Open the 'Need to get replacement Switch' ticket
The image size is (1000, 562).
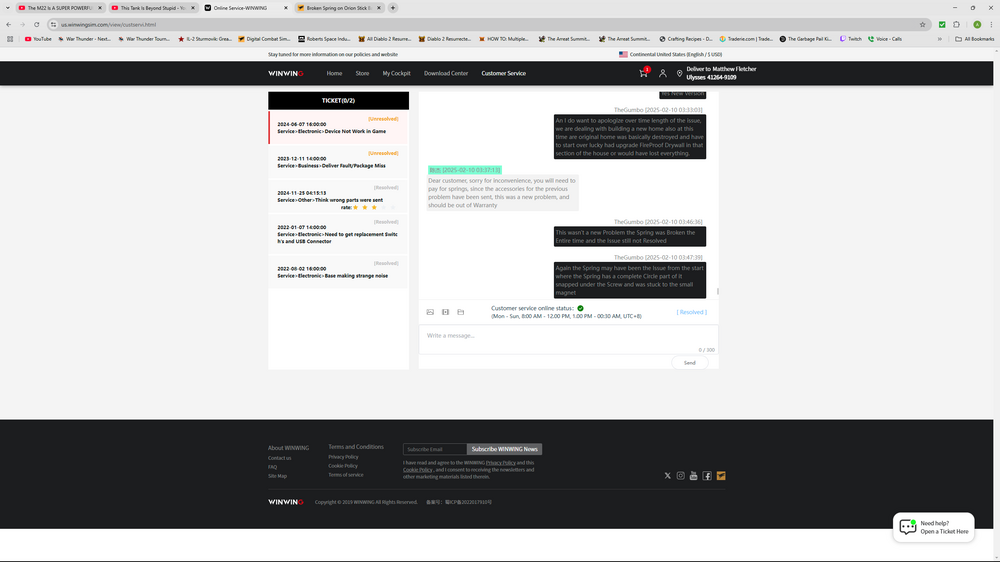pyautogui.click(x=338, y=234)
